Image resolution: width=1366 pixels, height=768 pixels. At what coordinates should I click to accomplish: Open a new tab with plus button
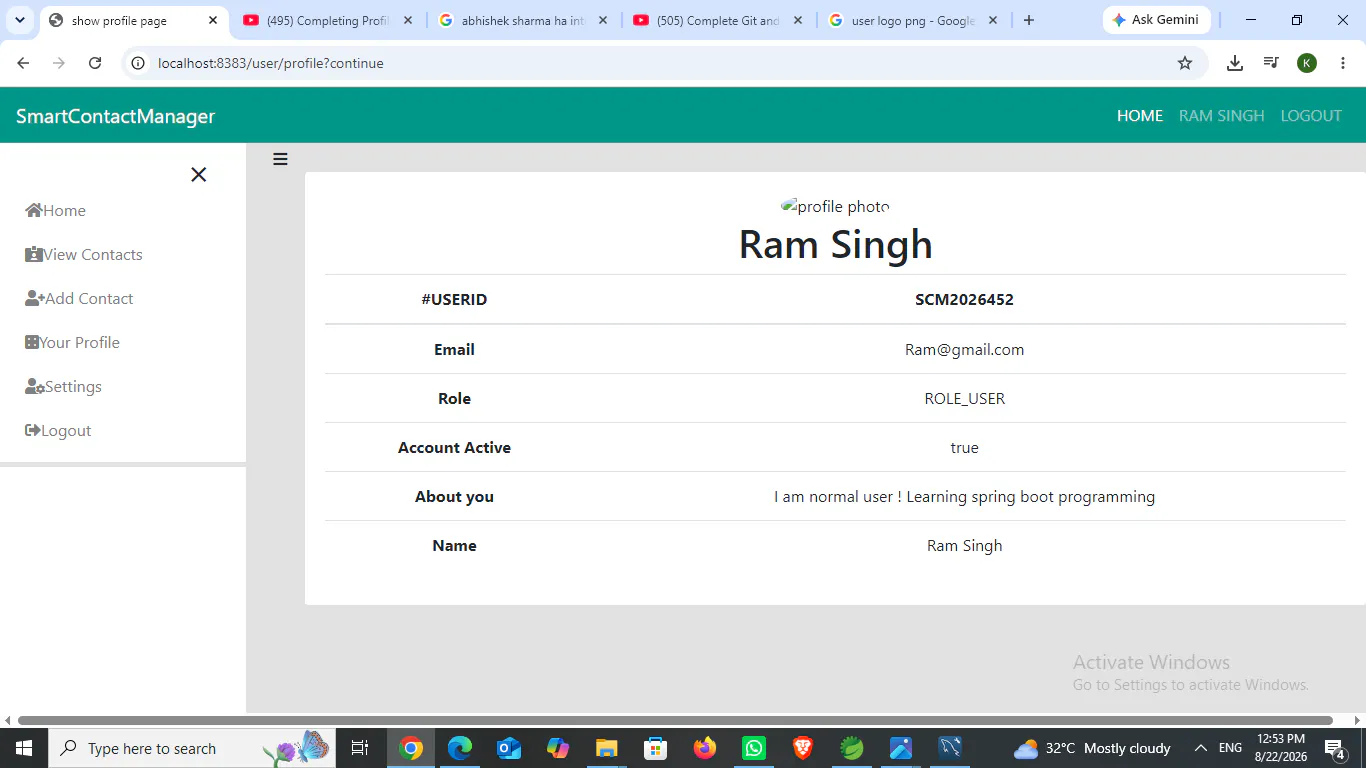click(x=1029, y=20)
